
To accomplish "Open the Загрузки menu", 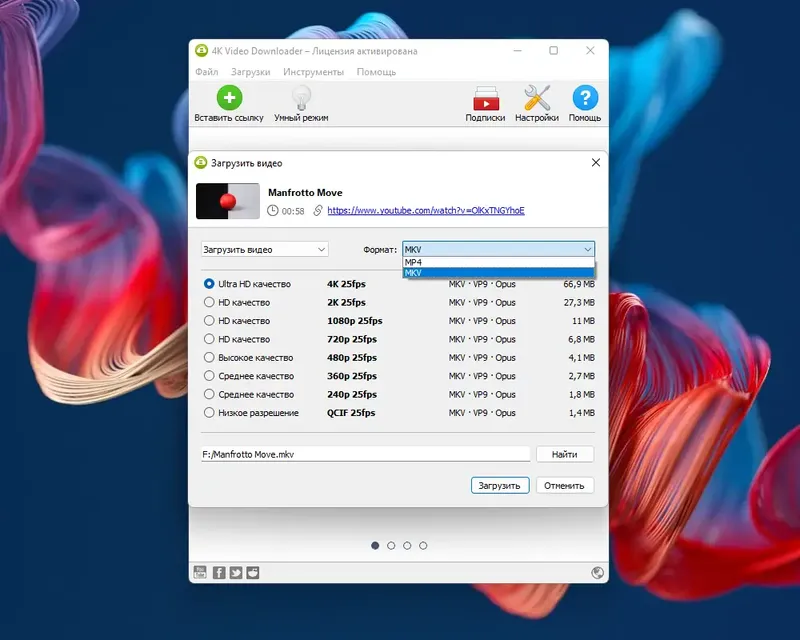I will (x=250, y=71).
